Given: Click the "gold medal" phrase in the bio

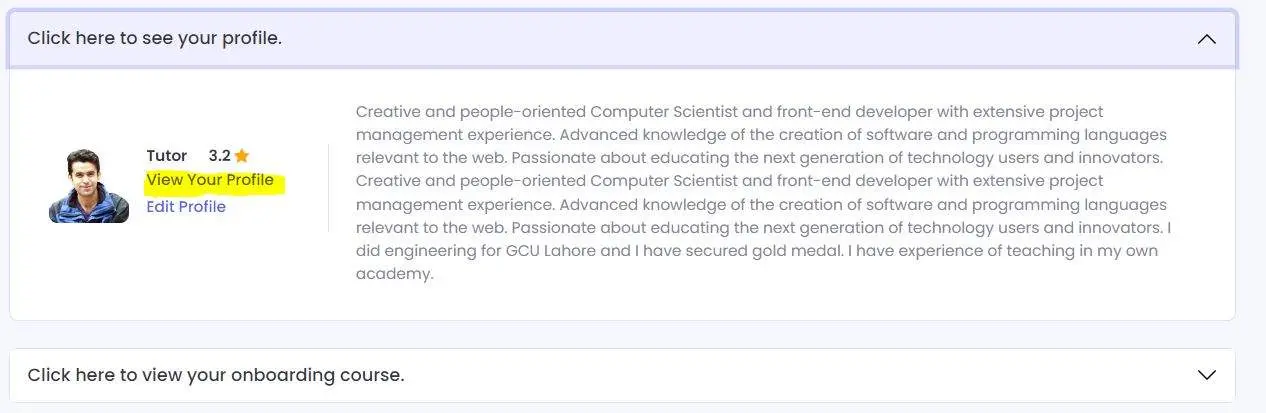Looking at the screenshot, I should [797, 251].
